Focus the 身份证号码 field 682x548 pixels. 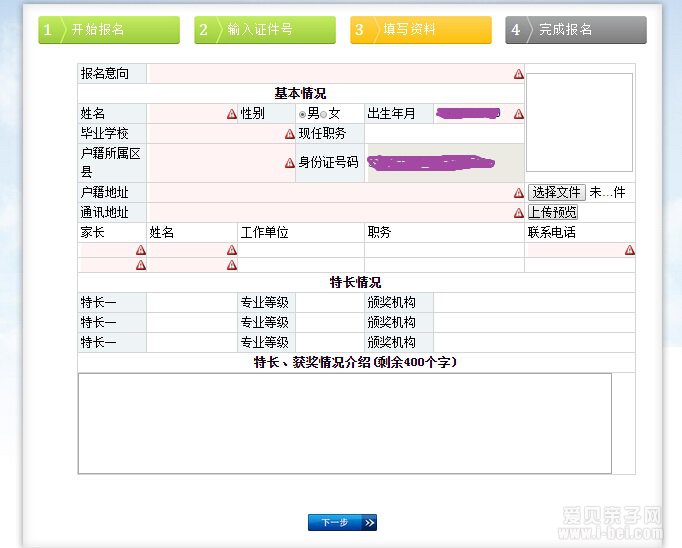(445, 163)
